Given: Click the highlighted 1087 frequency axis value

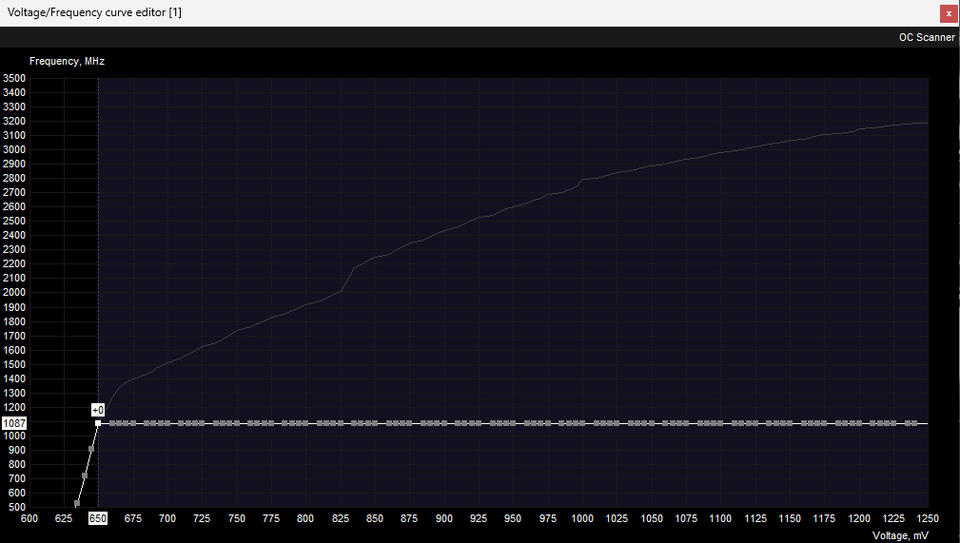Looking at the screenshot, I should pyautogui.click(x=15, y=423).
